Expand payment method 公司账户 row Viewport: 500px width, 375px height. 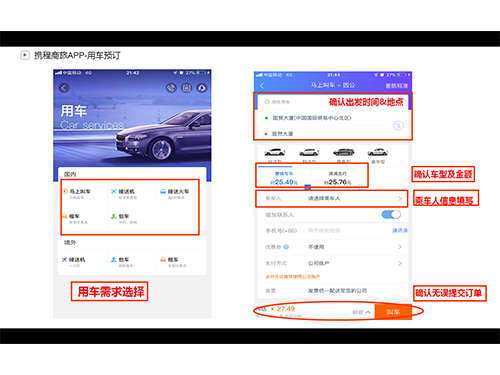(333, 263)
